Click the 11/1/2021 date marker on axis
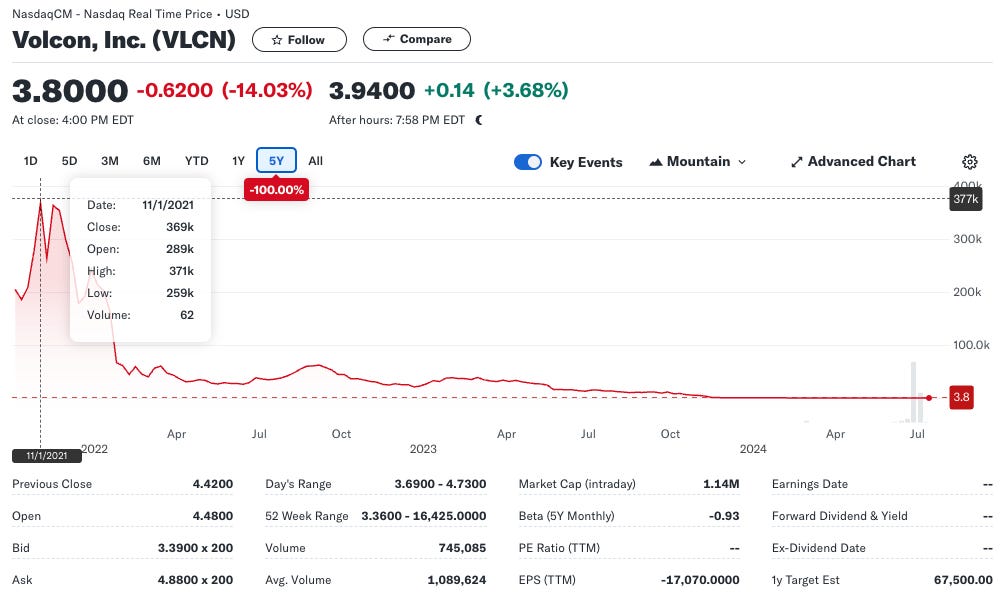 [x=47, y=456]
